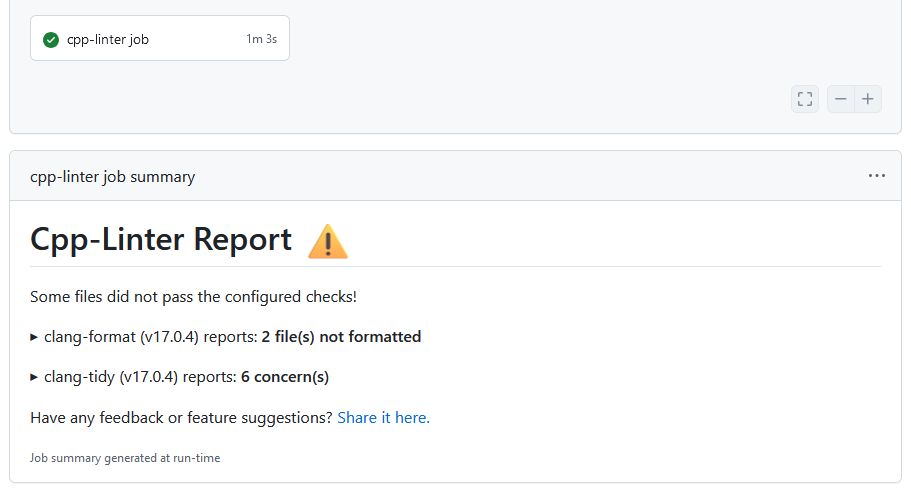Viewport: 911px width, 491px height.
Task: Click the 'Cpp-Linter Report' heading
Action: point(161,240)
